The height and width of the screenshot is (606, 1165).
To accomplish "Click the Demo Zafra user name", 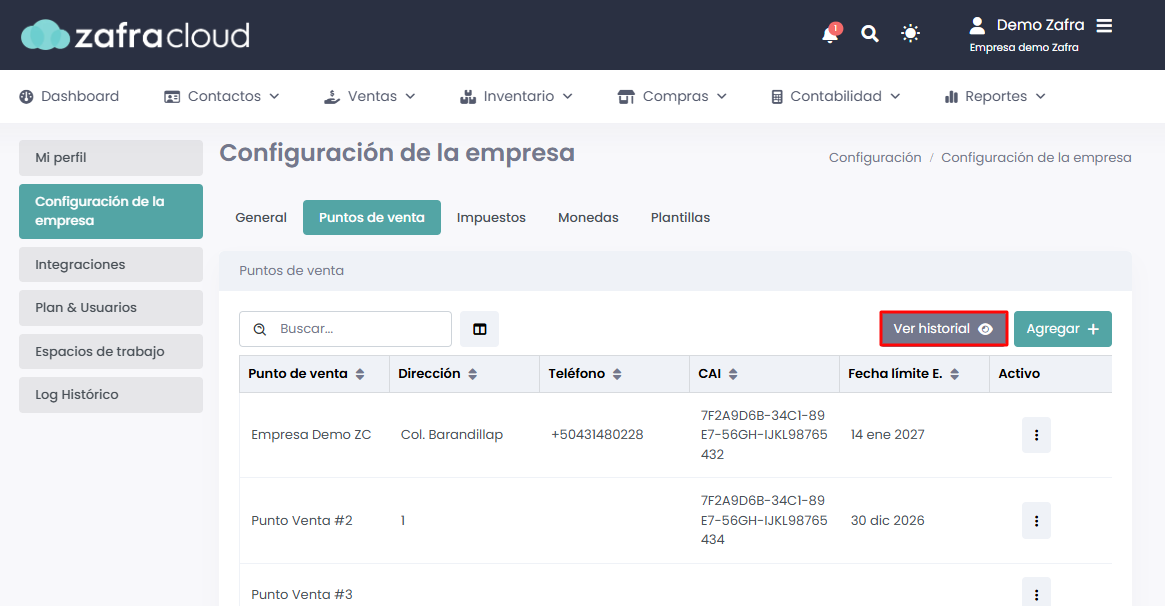I will point(1040,25).
